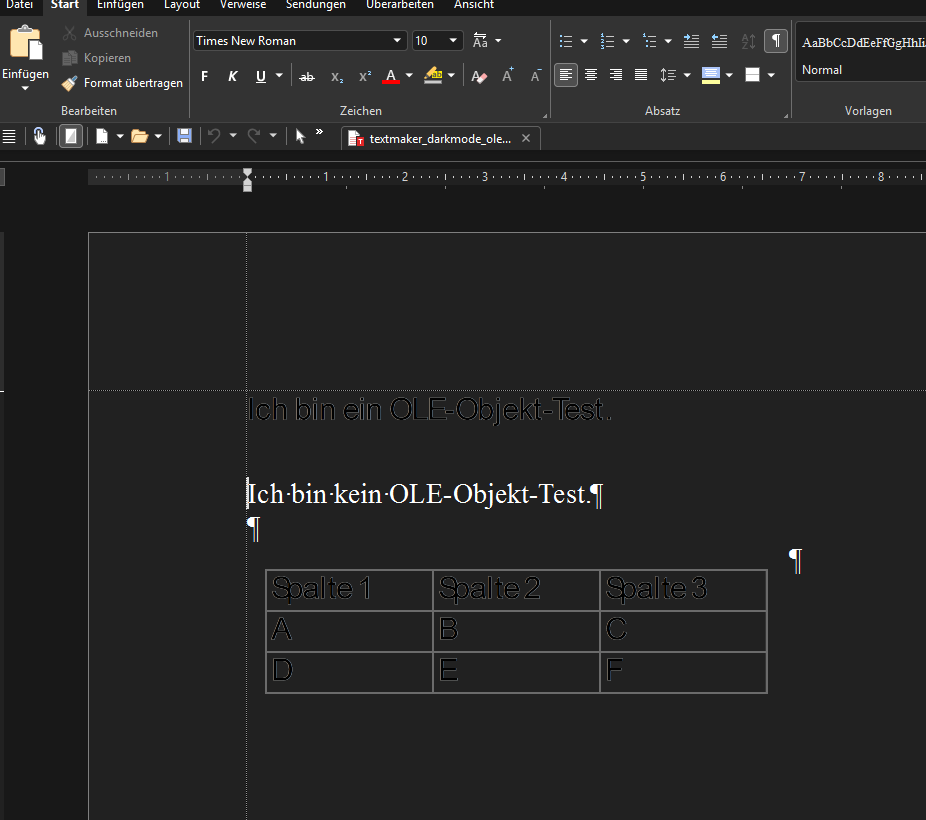Expand the change case dropdown arrow

498,41
